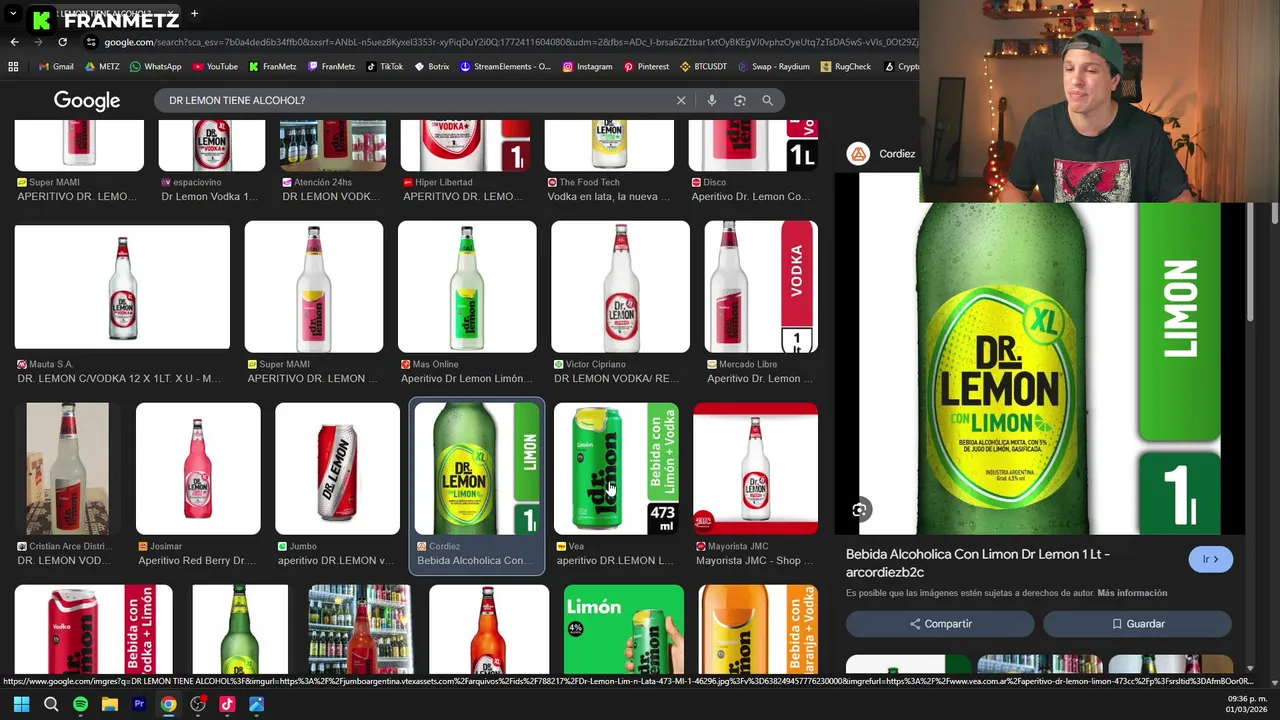Open a new browser tab
The image size is (1280, 720).
point(194,14)
